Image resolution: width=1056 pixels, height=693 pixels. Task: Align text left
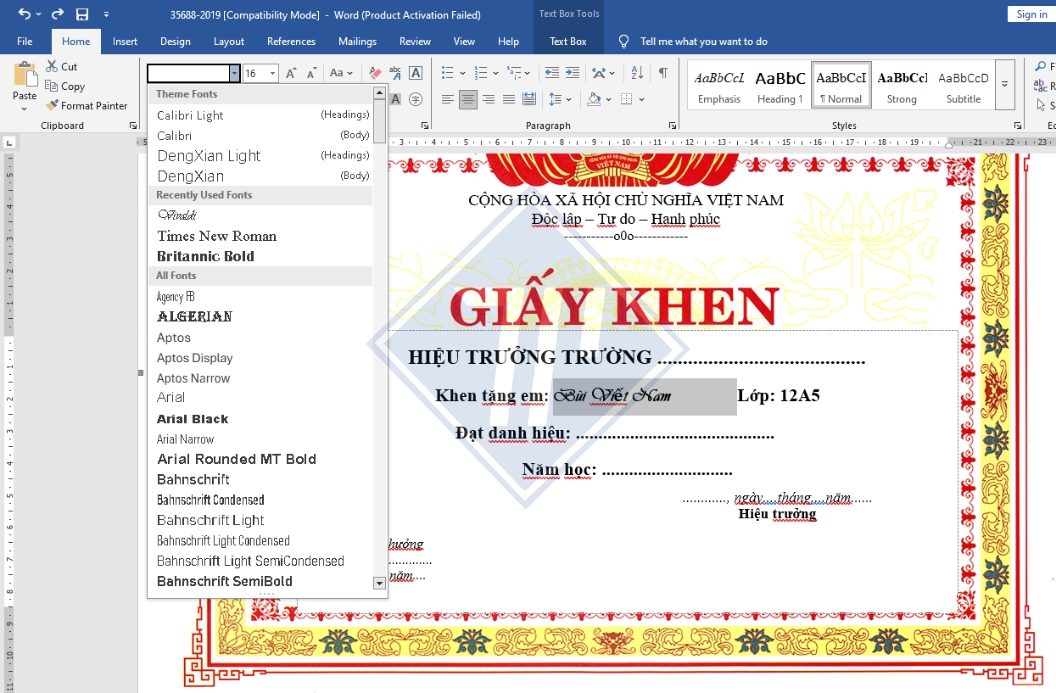(x=447, y=100)
